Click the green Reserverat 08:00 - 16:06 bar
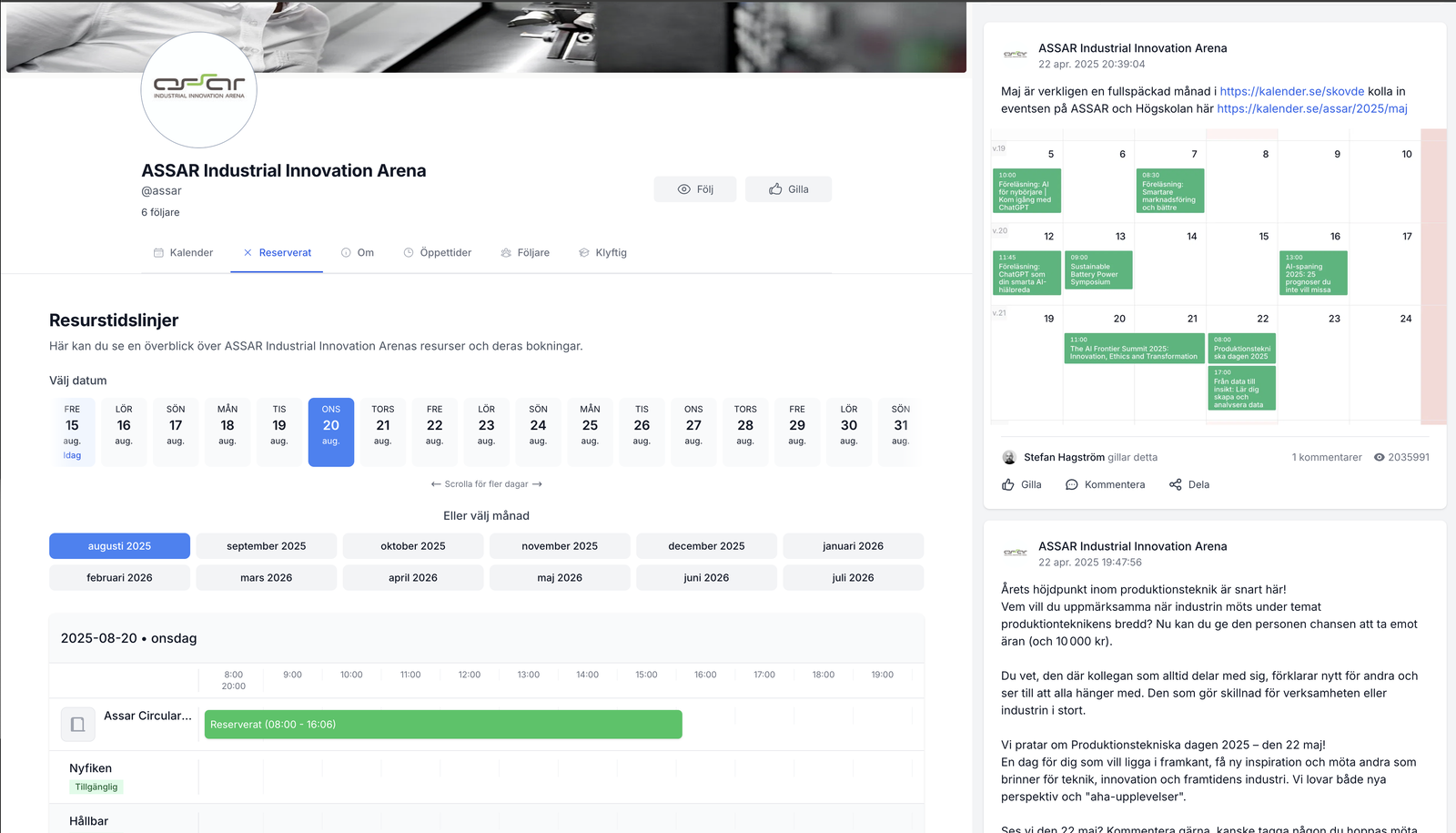 (443, 725)
